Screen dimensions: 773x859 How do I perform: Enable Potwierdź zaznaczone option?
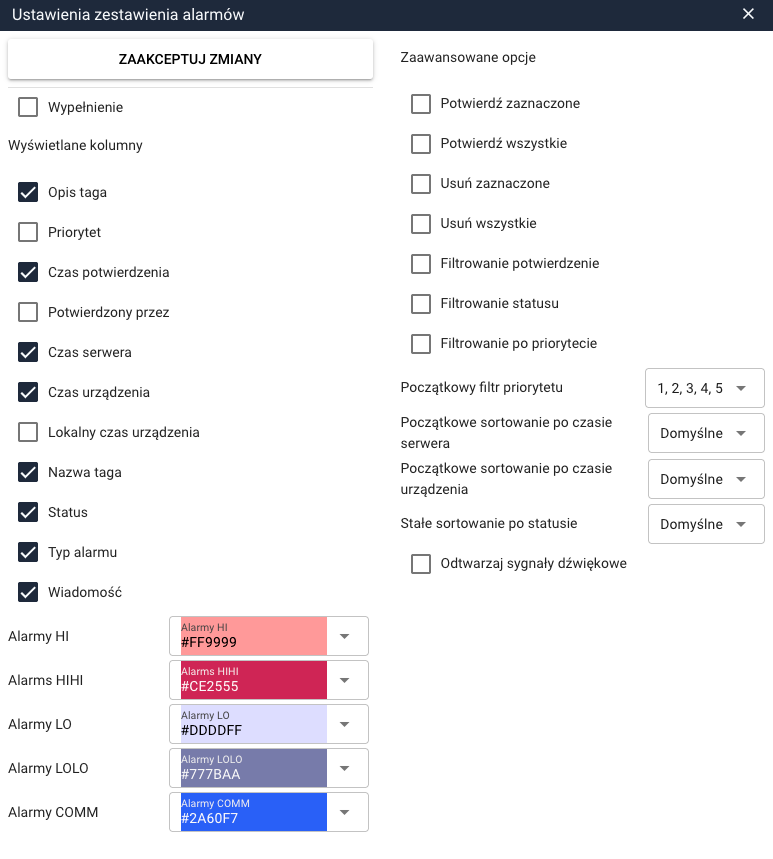pos(421,103)
